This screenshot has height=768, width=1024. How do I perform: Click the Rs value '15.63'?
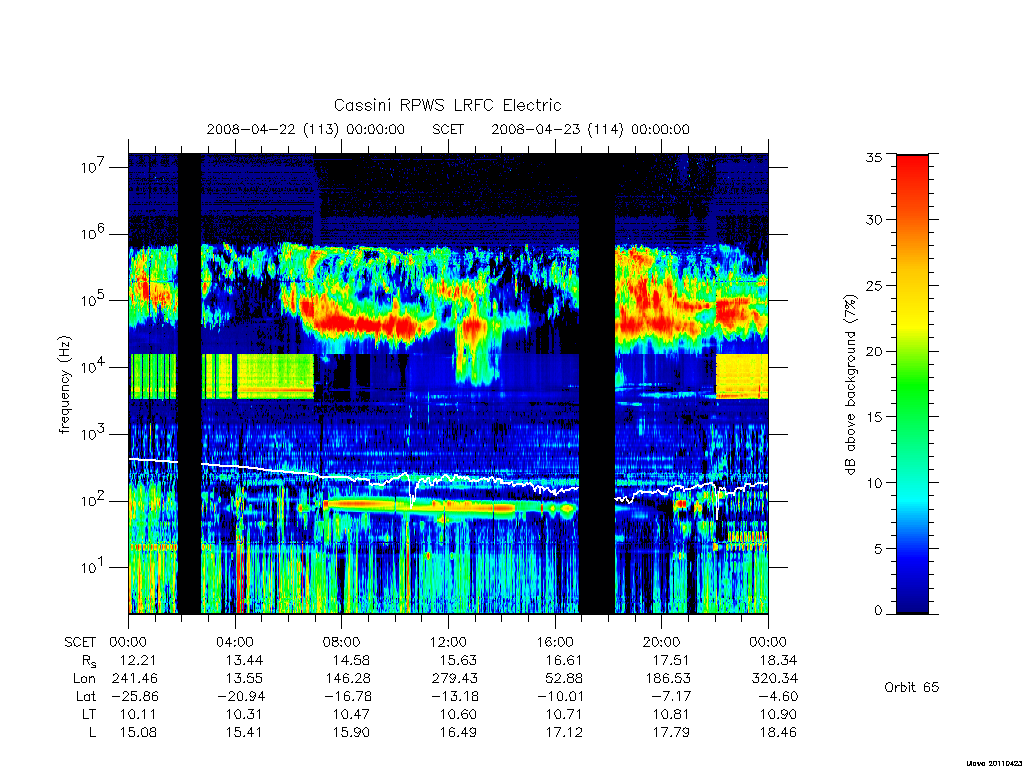tap(458, 660)
